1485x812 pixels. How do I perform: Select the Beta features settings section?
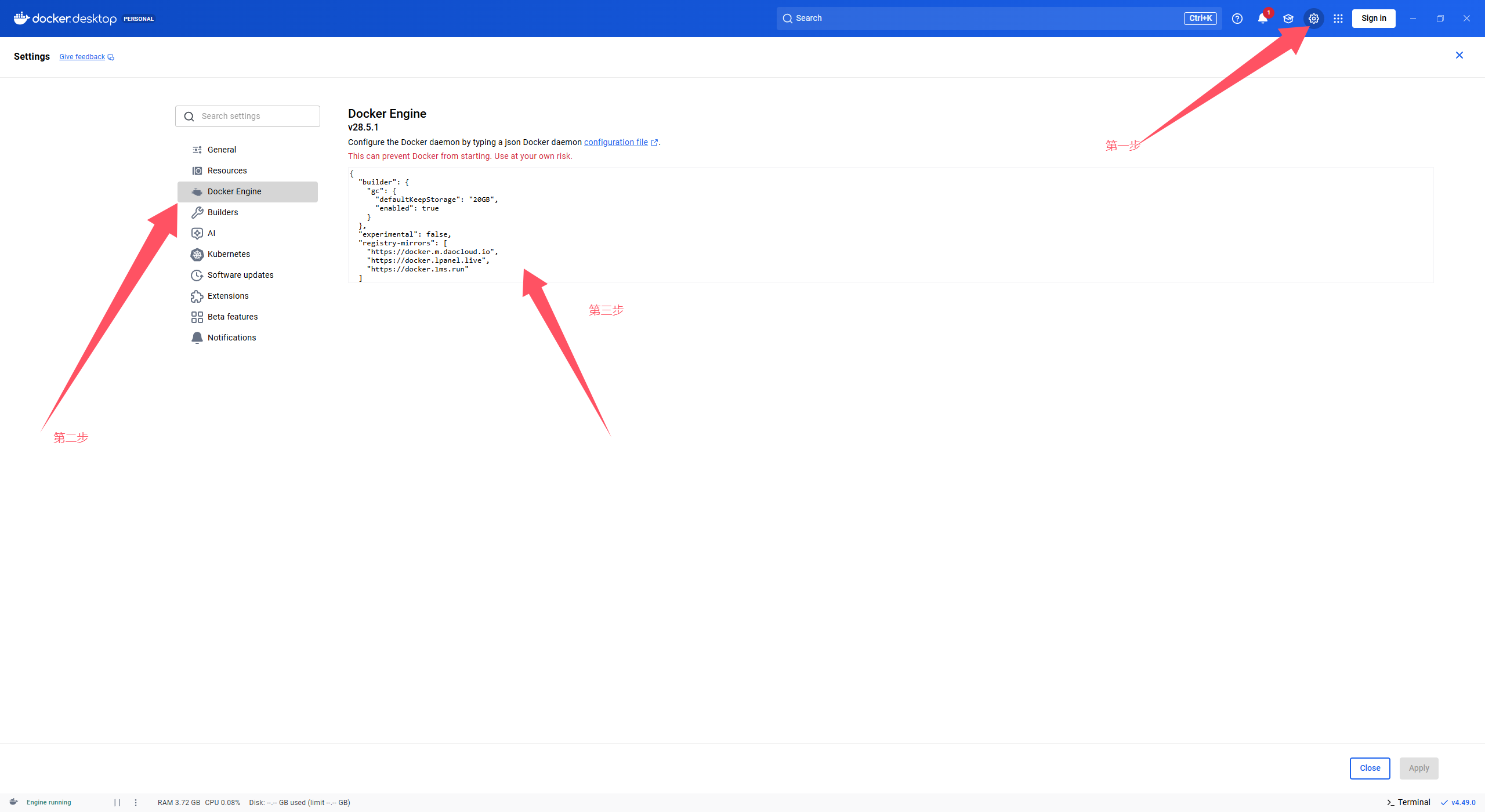click(x=233, y=317)
